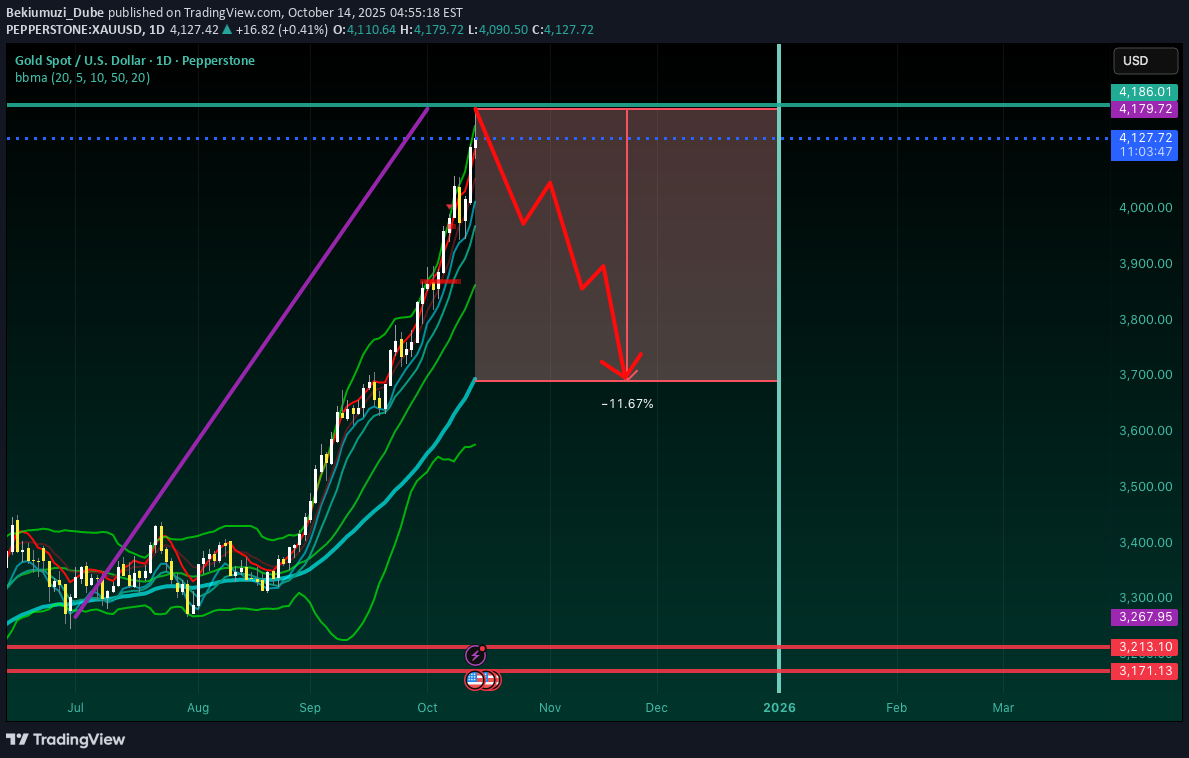Click the TradingView logo at bottom left

point(66,739)
